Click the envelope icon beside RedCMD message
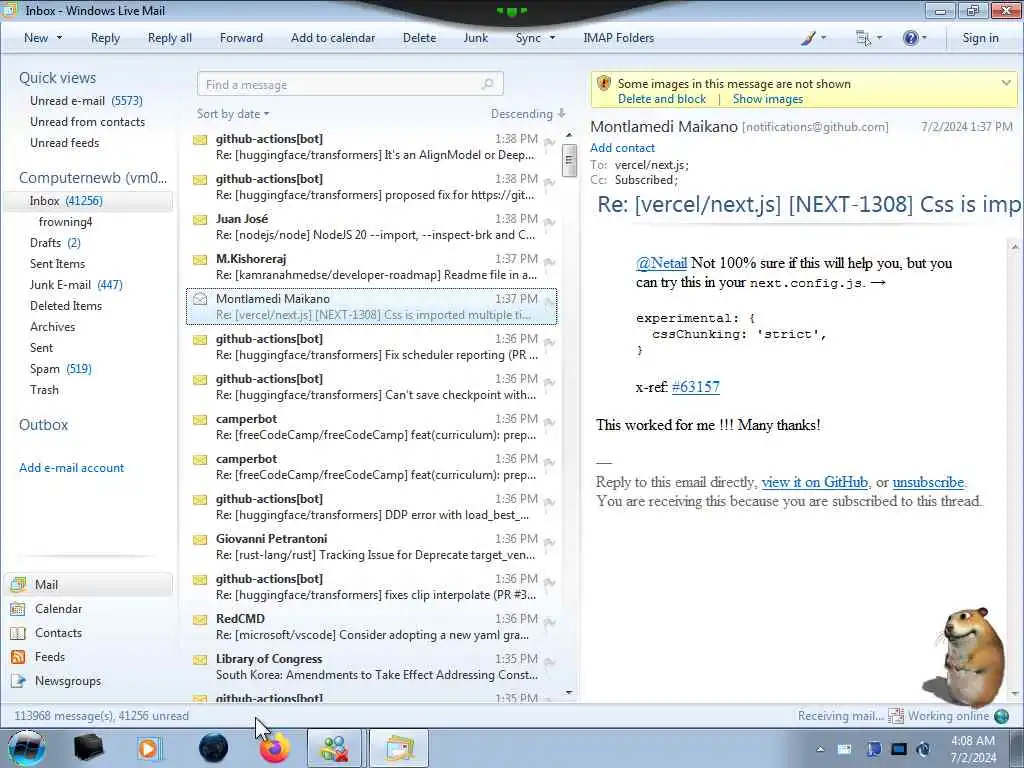 (x=200, y=619)
